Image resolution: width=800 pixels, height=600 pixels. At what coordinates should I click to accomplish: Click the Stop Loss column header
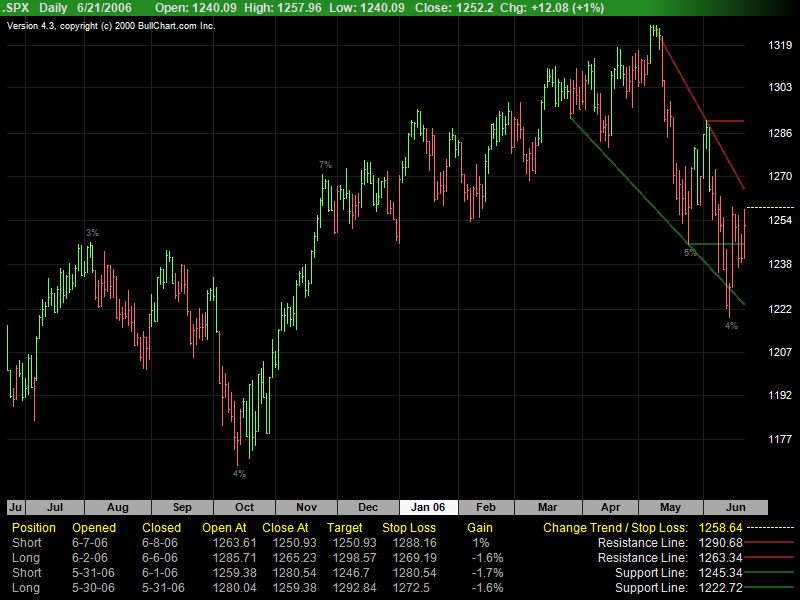(409, 528)
